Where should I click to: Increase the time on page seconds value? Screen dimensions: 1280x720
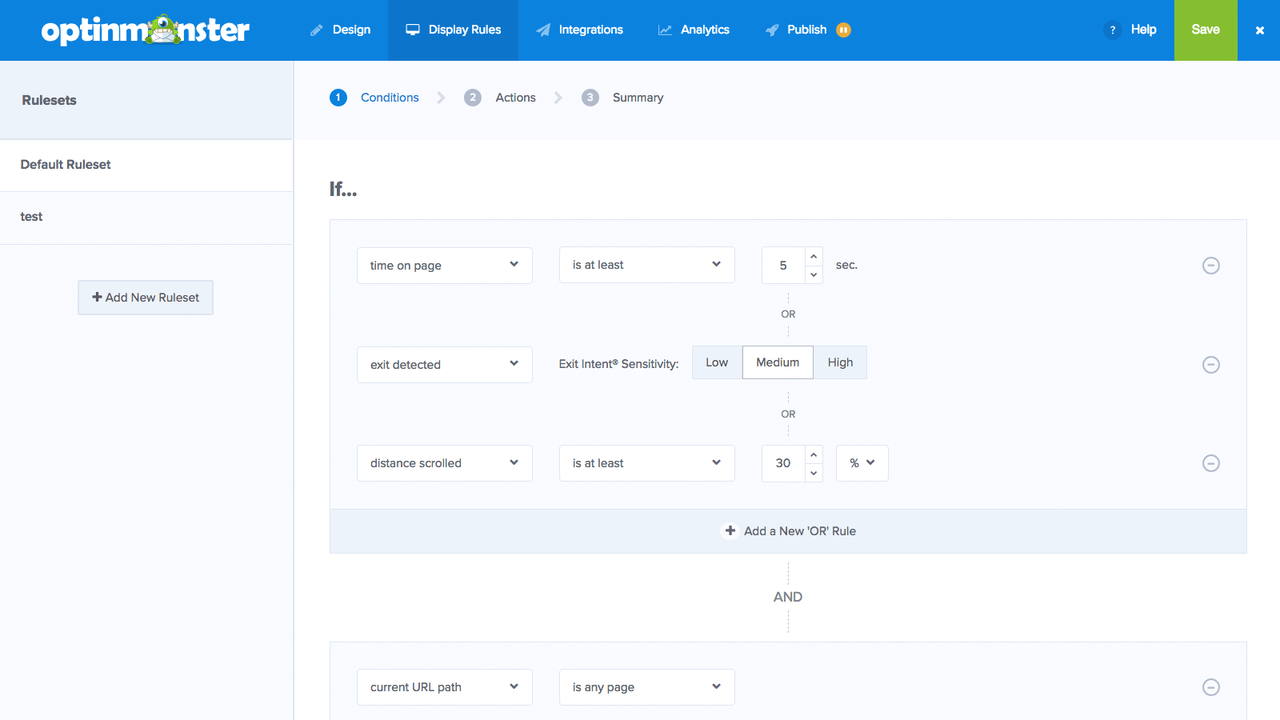tap(814, 257)
